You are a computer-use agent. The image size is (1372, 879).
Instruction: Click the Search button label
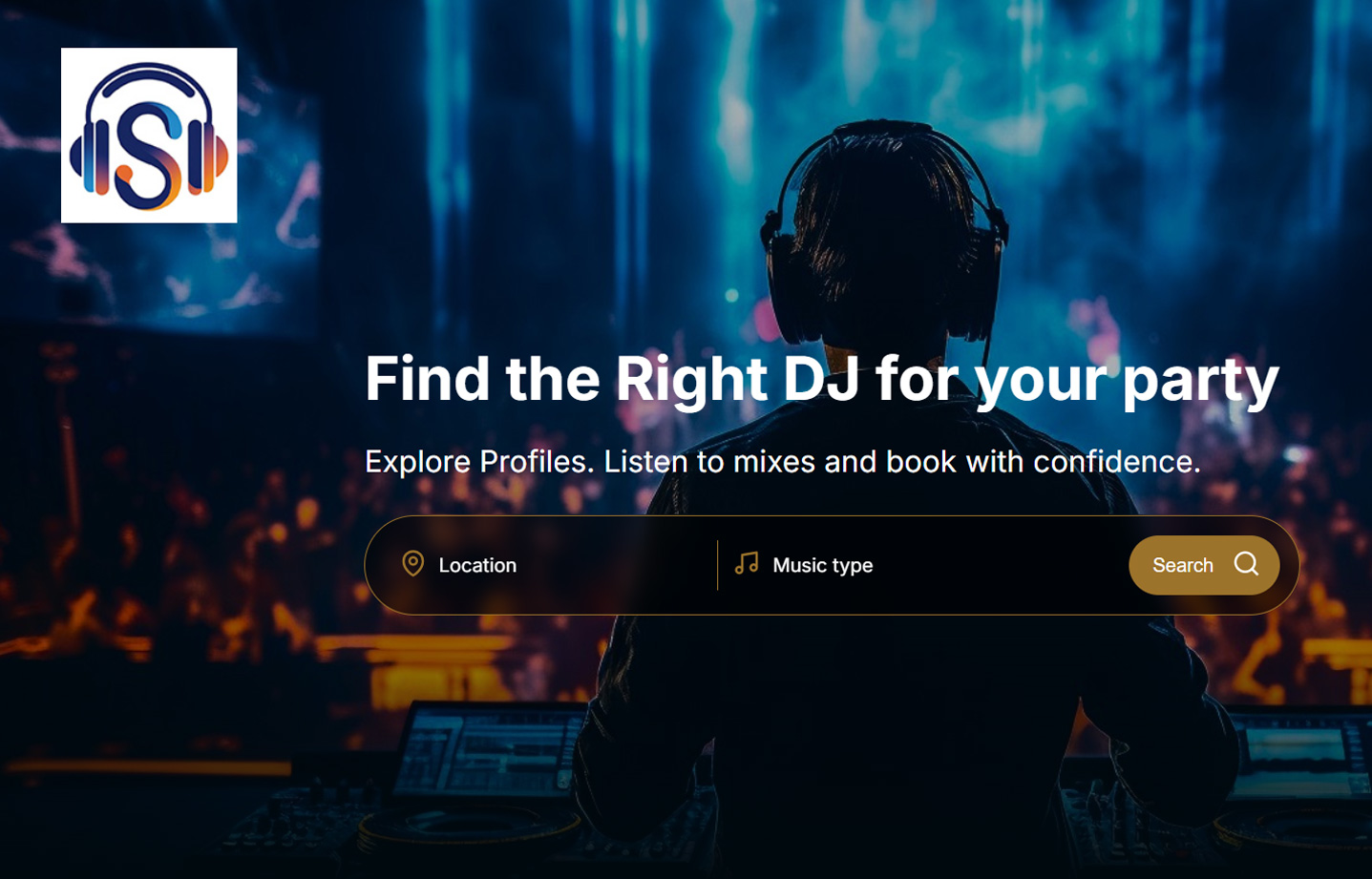1182,565
